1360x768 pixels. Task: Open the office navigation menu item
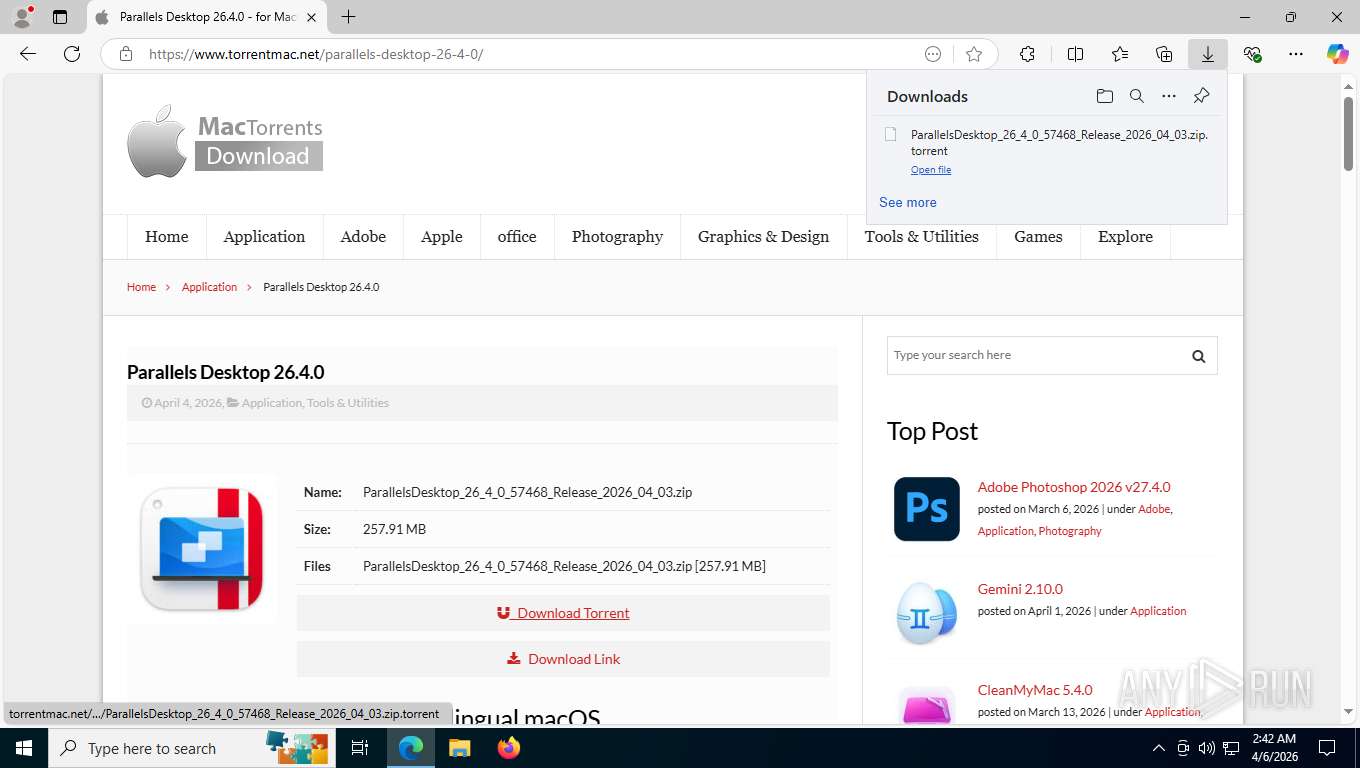[x=517, y=237]
